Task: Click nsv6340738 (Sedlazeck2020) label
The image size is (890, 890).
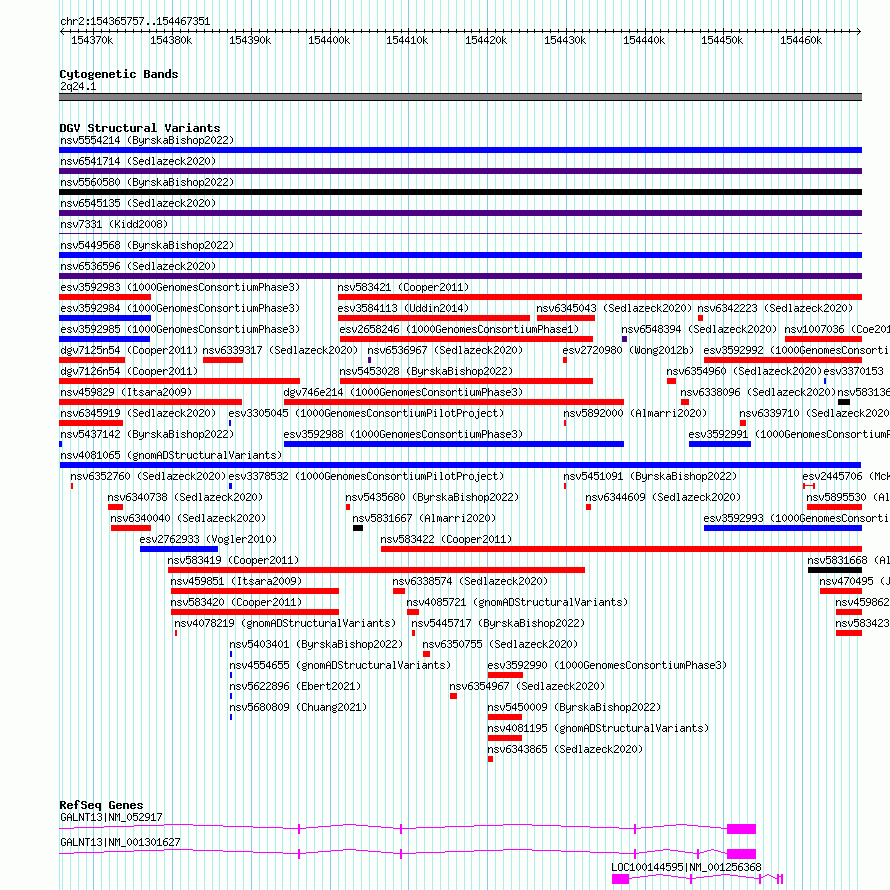Action: (x=185, y=497)
